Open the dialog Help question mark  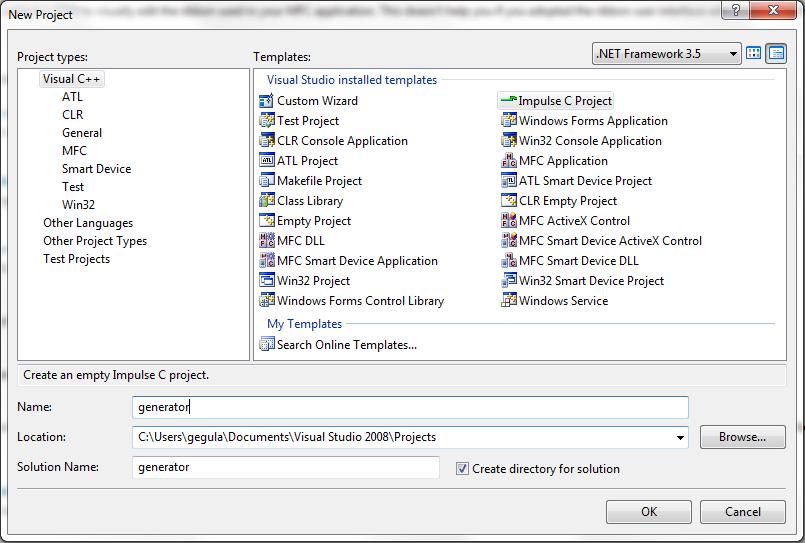(735, 10)
